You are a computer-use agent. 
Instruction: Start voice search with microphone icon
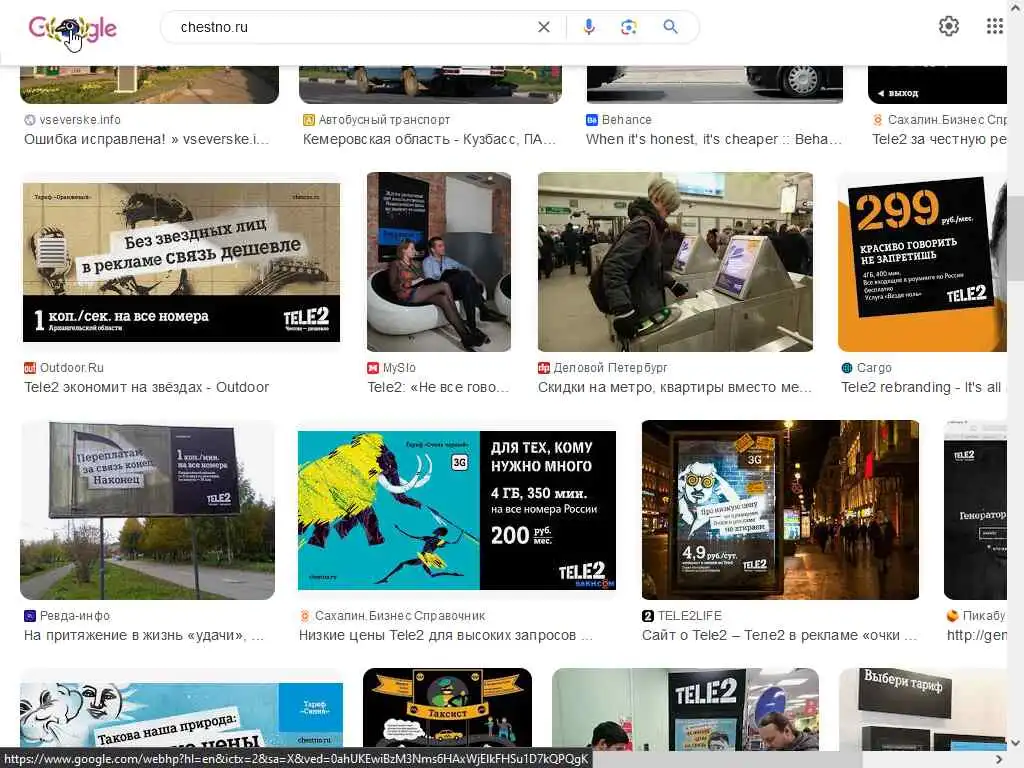(x=588, y=27)
